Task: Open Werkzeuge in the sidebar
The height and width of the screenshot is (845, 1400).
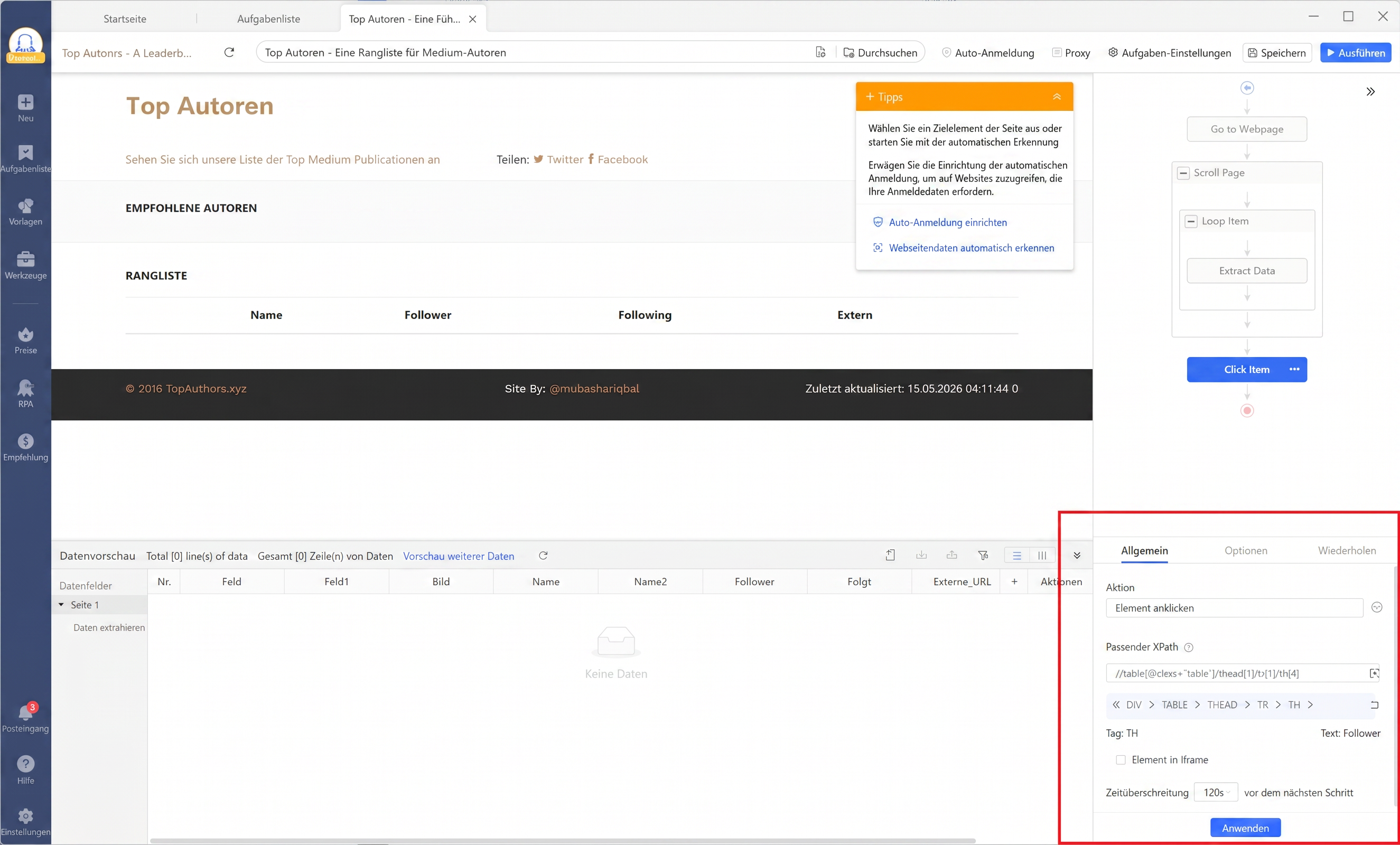Action: click(x=25, y=265)
